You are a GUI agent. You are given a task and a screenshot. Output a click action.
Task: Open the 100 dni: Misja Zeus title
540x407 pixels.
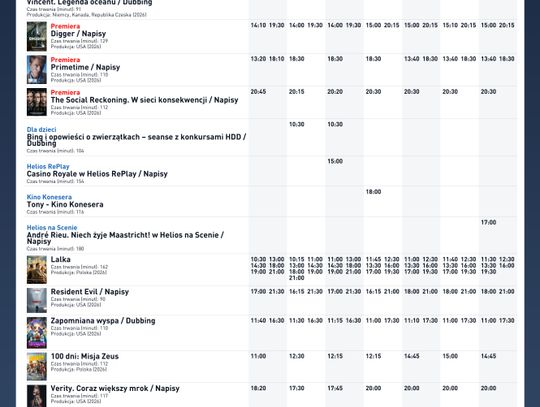click(x=85, y=356)
